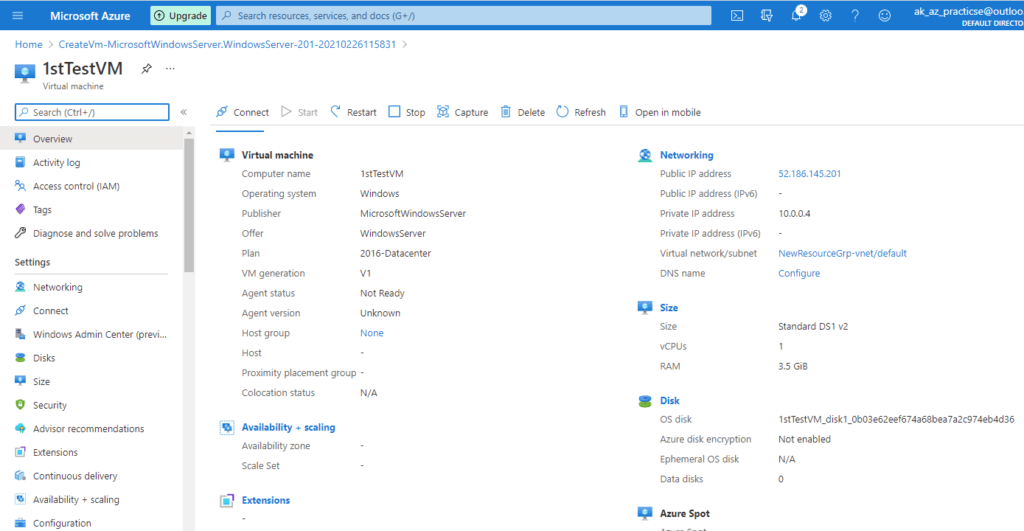The image size is (1024, 531).
Task: Select private IP 10.0.0.4
Action: tap(794, 214)
